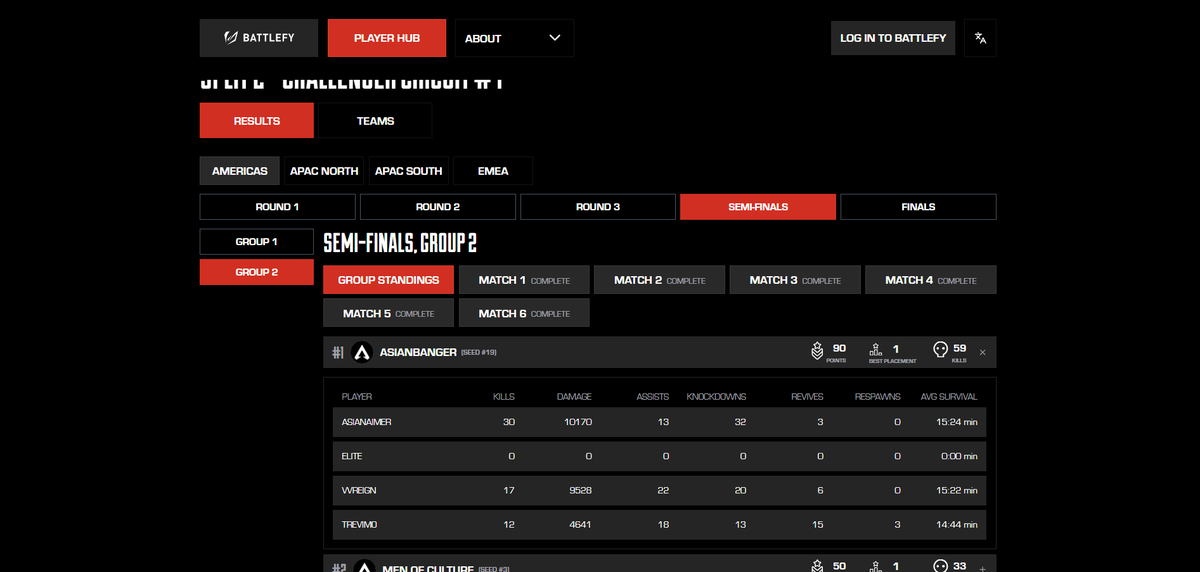Open the Finals stage
Image resolution: width=1200 pixels, height=572 pixels.
pos(918,207)
